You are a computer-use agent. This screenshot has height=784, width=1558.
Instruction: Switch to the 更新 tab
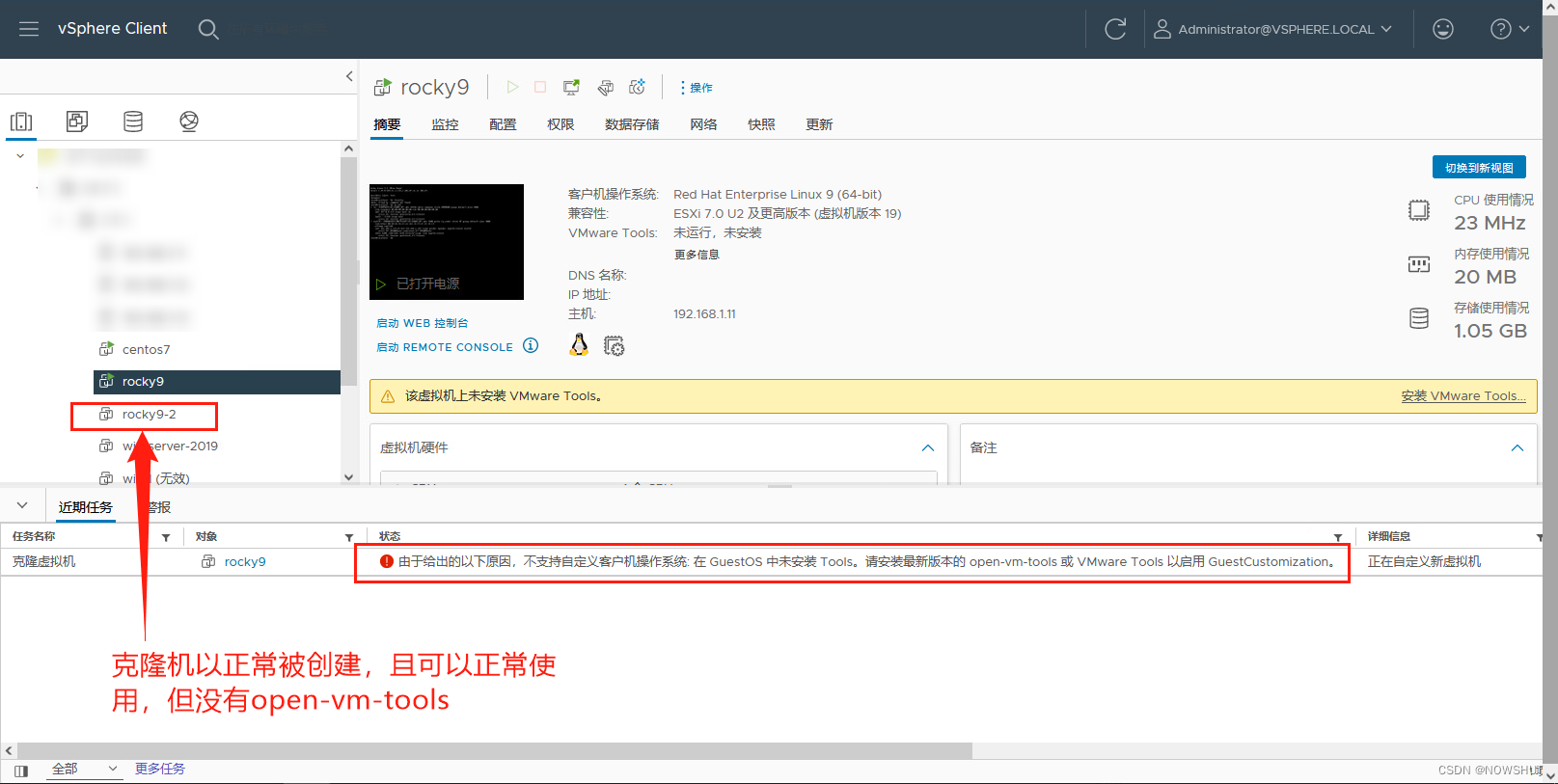click(x=819, y=124)
